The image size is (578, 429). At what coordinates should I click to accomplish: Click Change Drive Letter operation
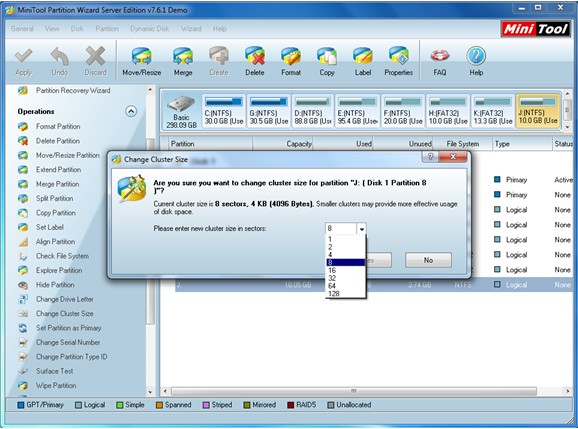(65, 299)
